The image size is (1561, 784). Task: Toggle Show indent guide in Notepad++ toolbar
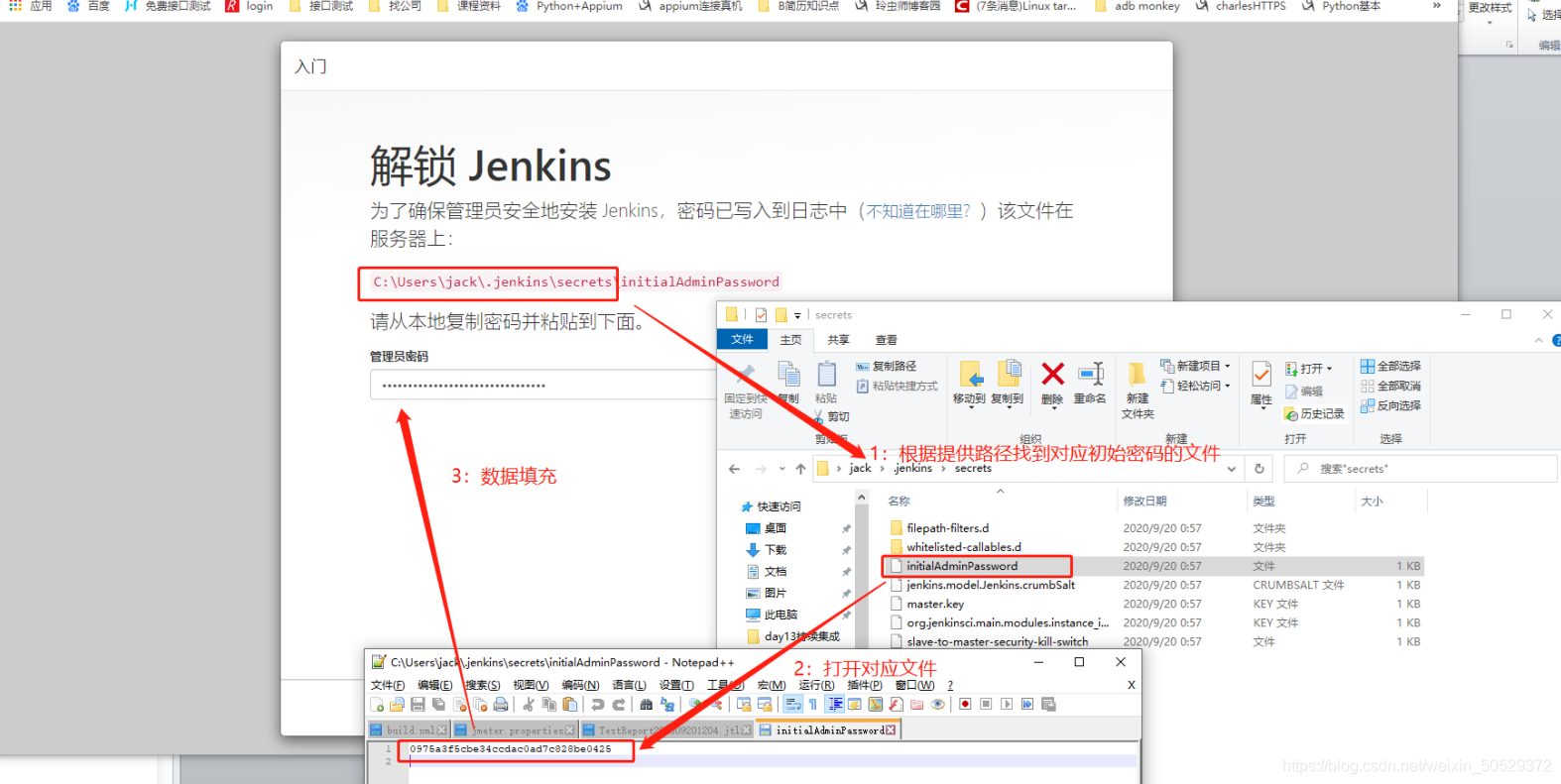pos(834,705)
